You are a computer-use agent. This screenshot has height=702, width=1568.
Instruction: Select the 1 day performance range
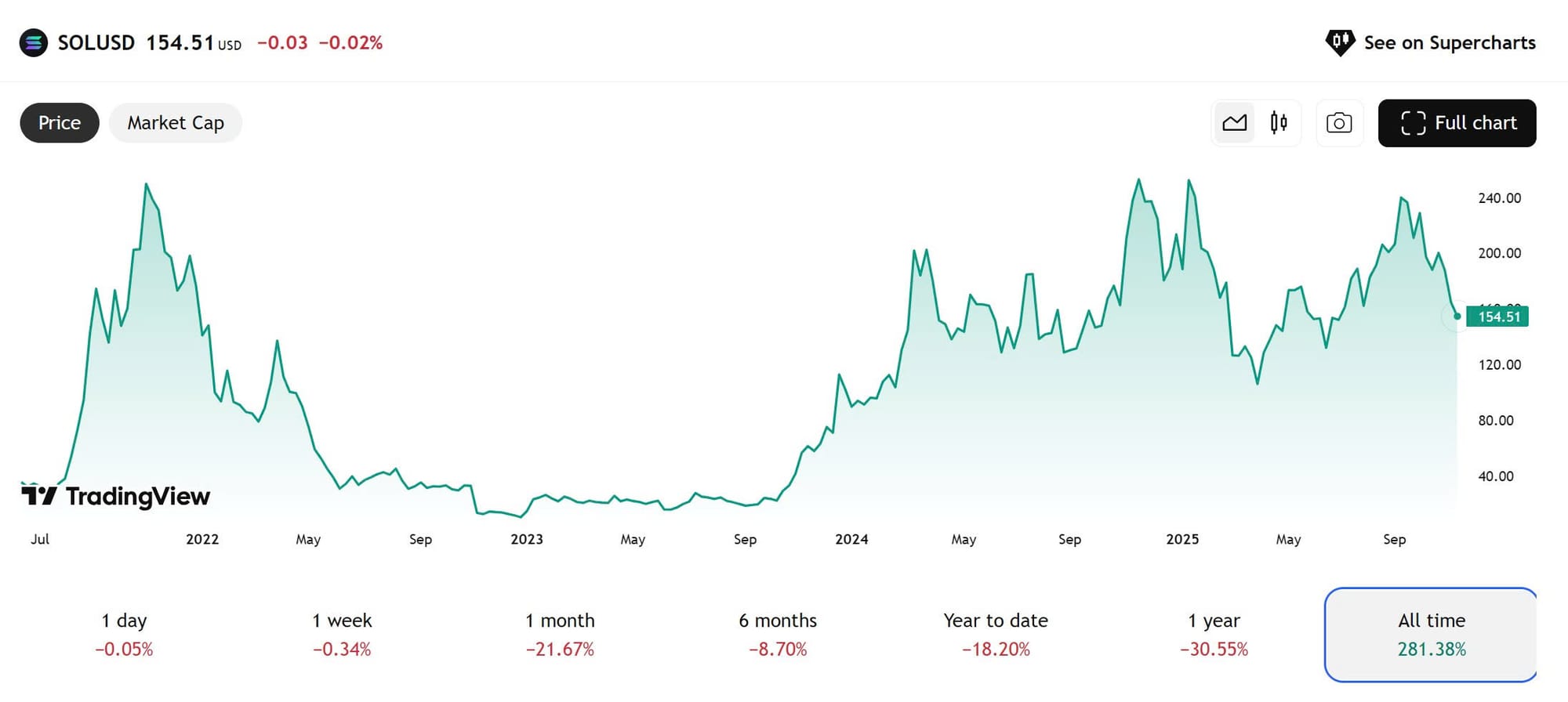click(124, 635)
